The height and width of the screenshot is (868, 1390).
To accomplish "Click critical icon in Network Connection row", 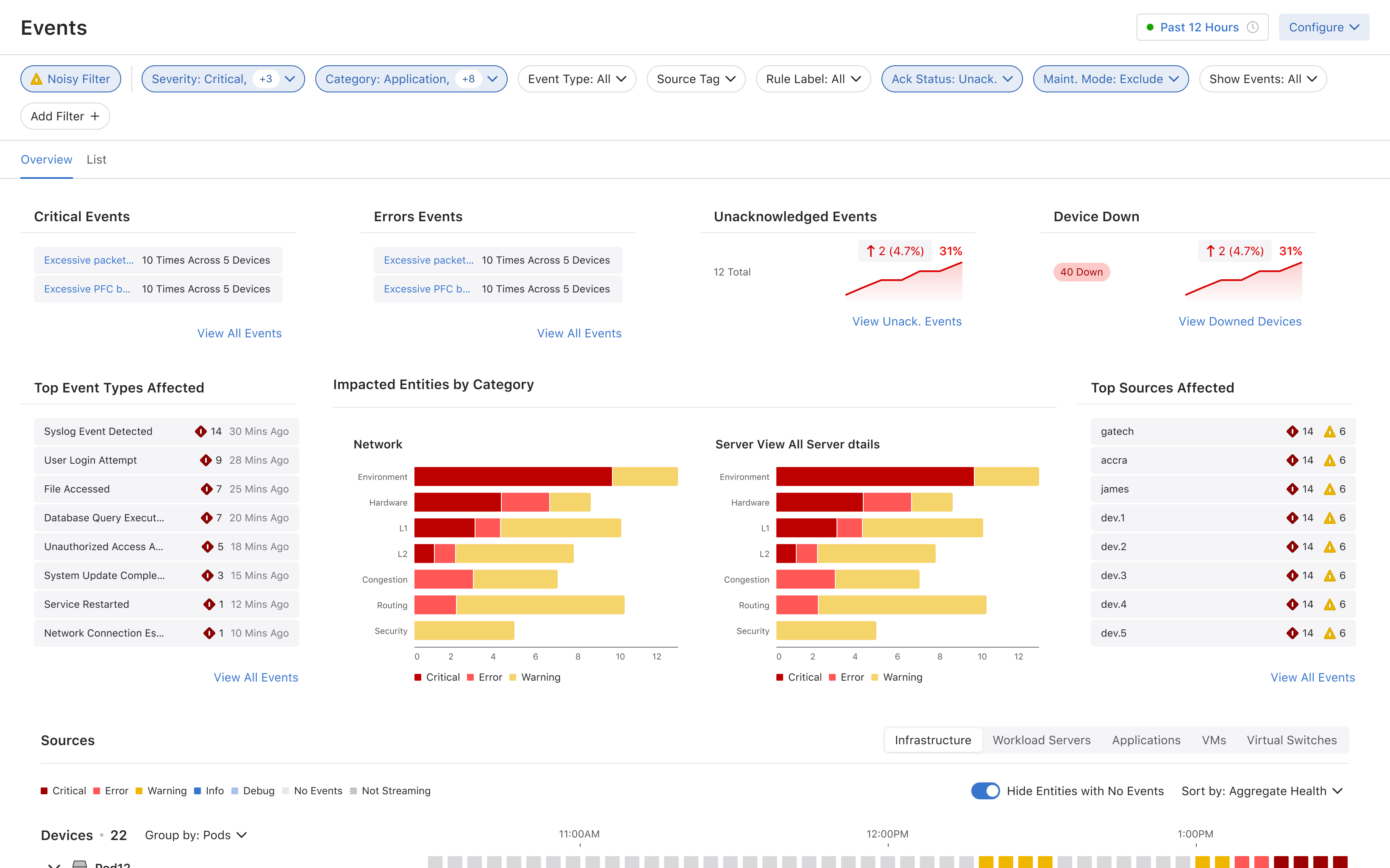I will tap(209, 633).
